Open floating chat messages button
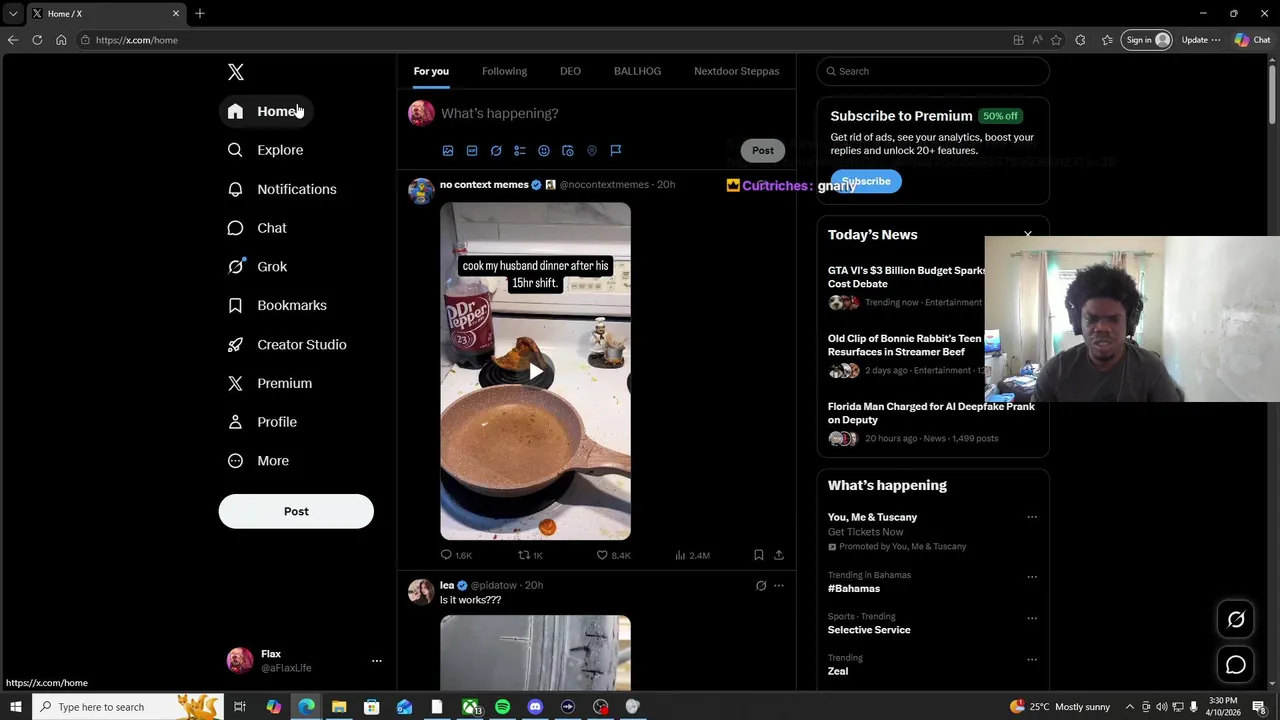The width and height of the screenshot is (1280, 720). (x=1236, y=666)
